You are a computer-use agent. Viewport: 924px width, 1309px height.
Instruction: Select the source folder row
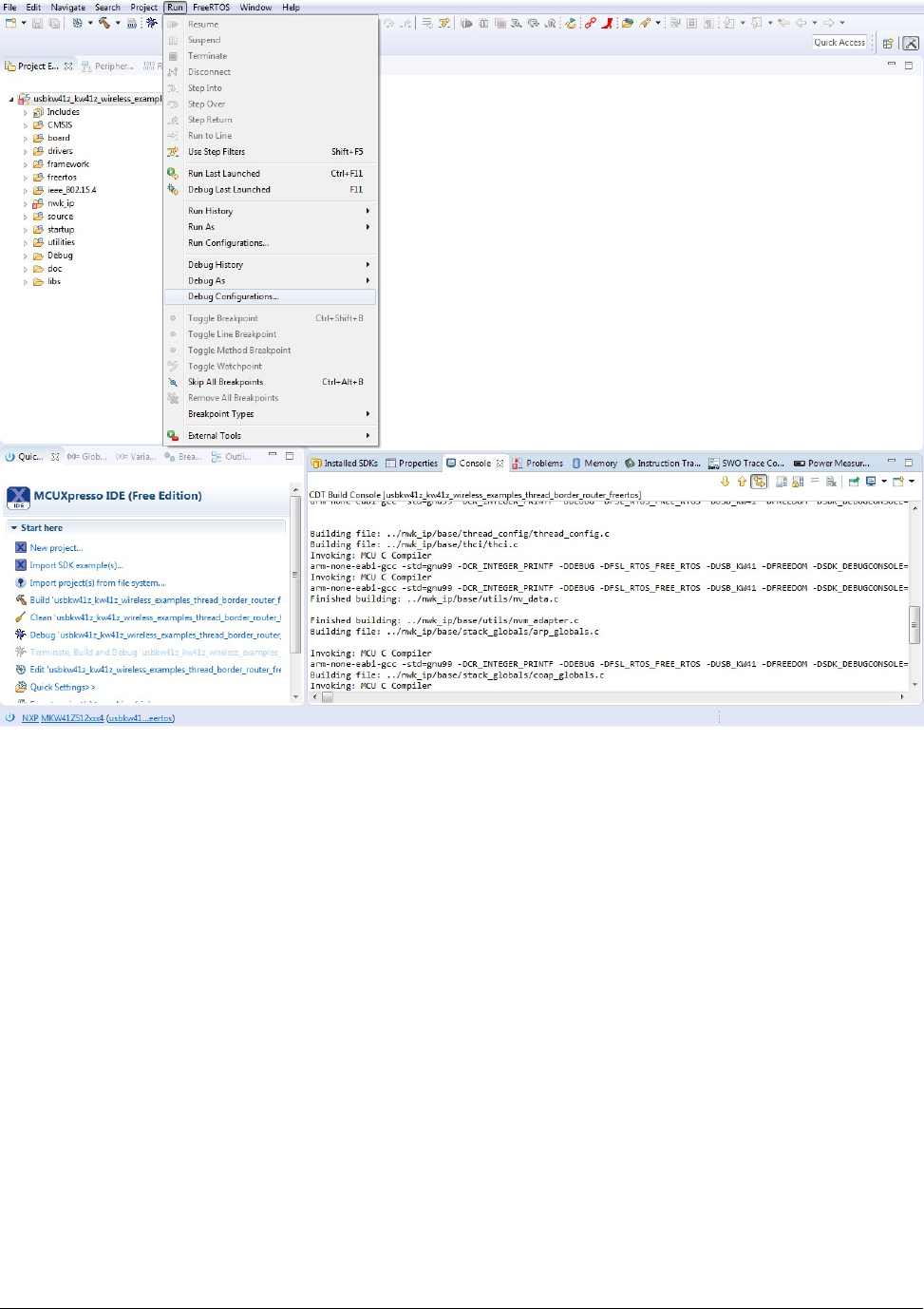(60, 217)
